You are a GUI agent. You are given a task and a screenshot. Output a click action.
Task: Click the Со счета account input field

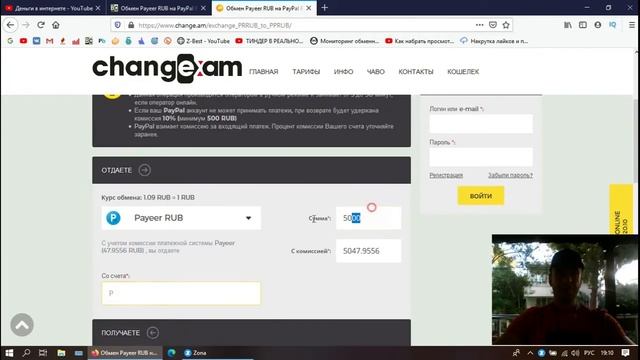click(181, 293)
